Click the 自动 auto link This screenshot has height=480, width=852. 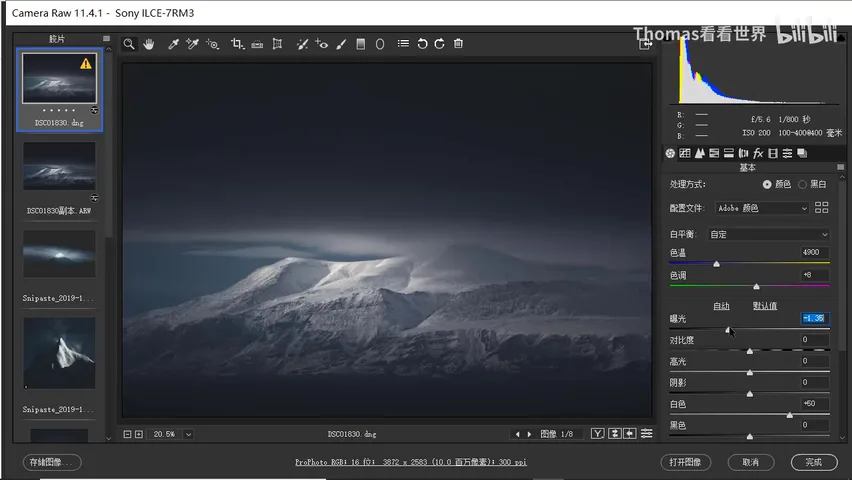click(x=721, y=306)
